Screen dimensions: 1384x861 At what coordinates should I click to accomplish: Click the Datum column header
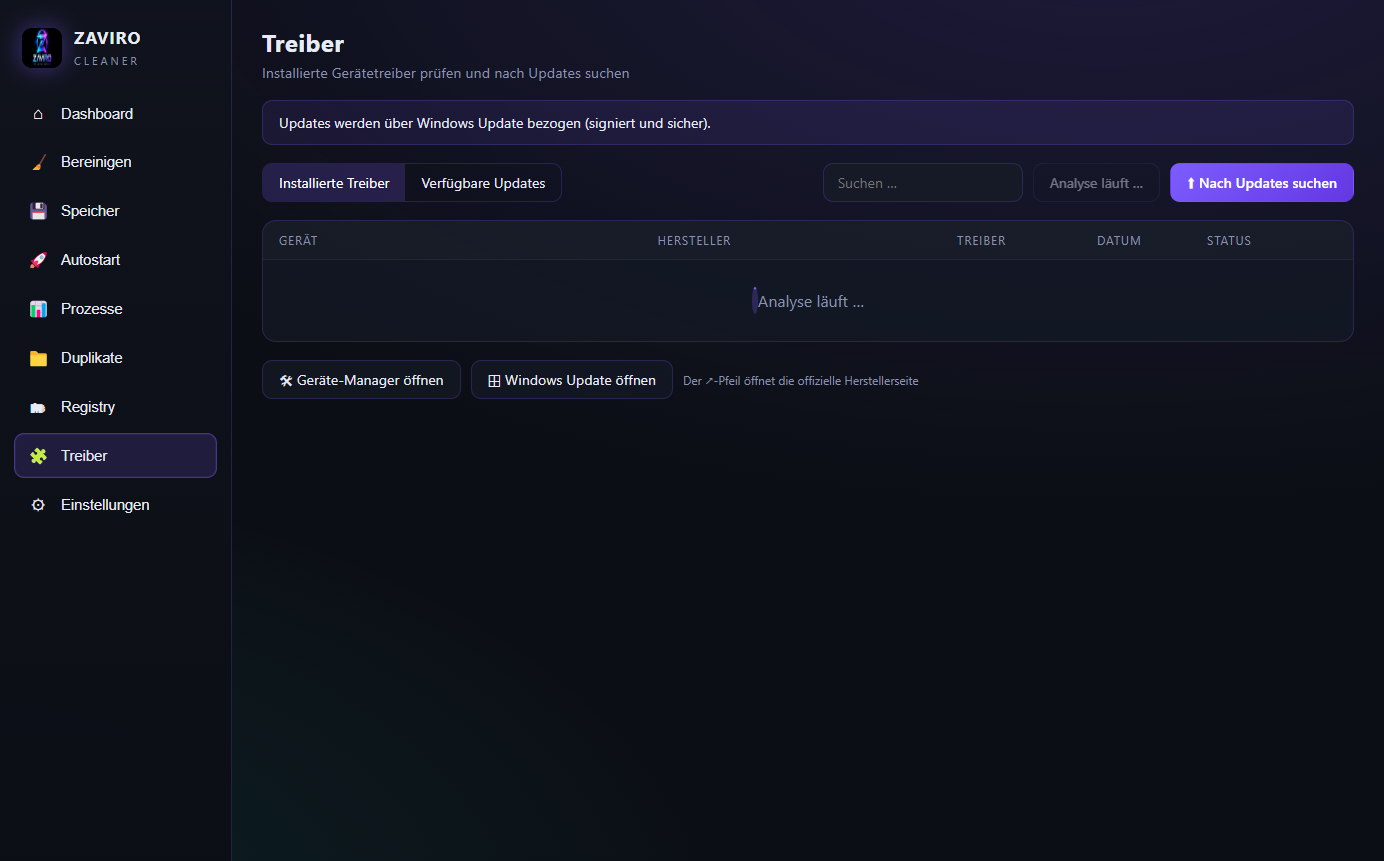(1119, 241)
